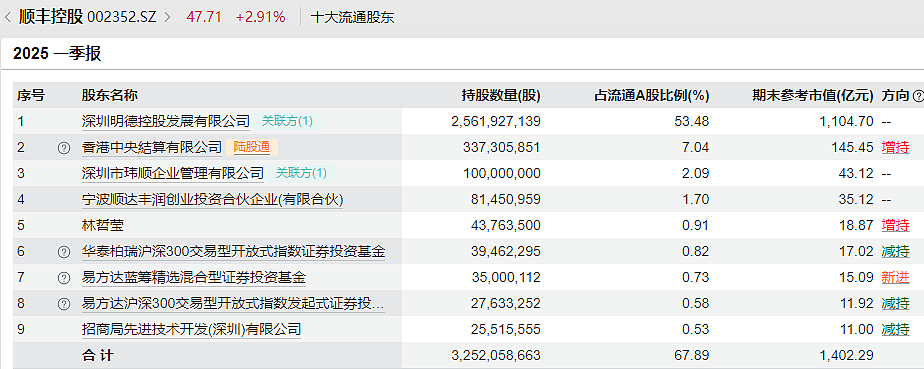
Task: Open shareholder 深圳明德控股发展有限公司
Action: click(166, 121)
